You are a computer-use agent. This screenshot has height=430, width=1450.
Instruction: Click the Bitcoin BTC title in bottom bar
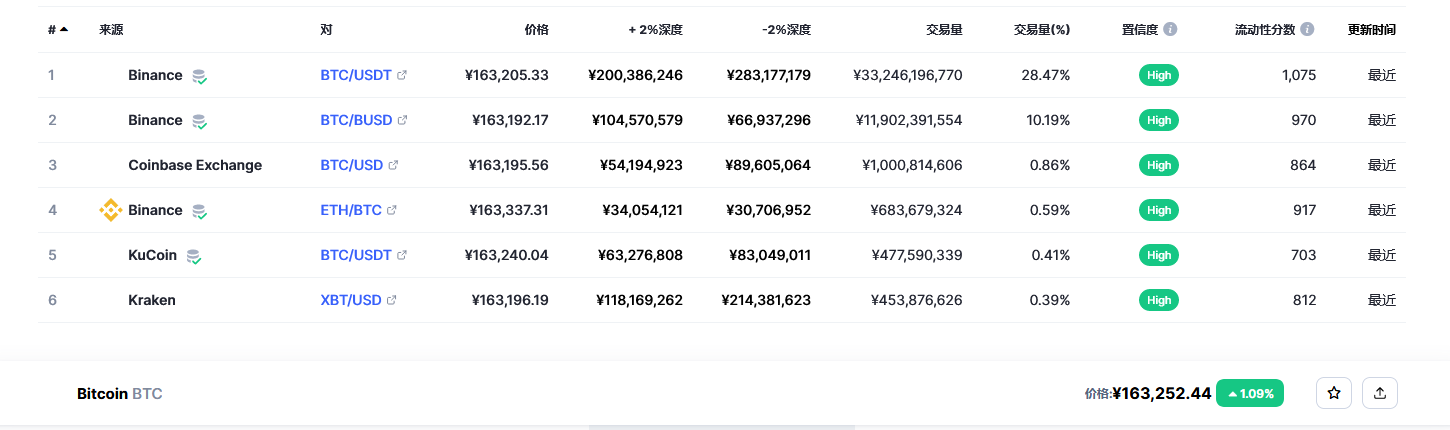(120, 394)
